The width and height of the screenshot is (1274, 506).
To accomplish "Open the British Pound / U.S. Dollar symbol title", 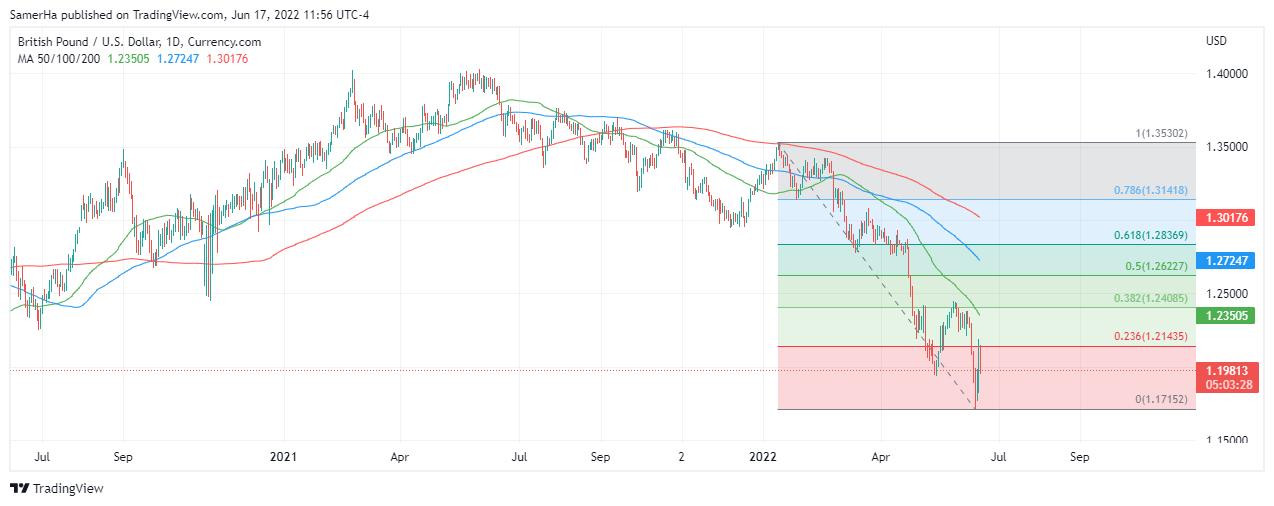I will tap(139, 42).
